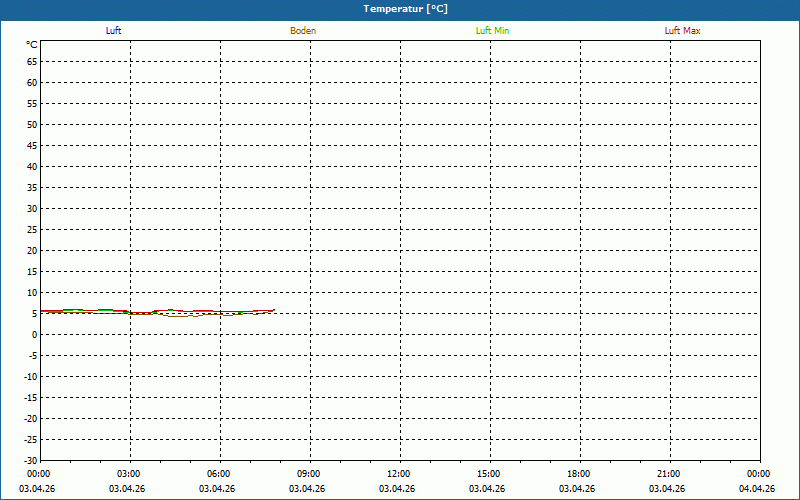Viewport: 800px width, 500px height.
Task: Click the 12:00 time axis label
Action: pyautogui.click(x=398, y=474)
